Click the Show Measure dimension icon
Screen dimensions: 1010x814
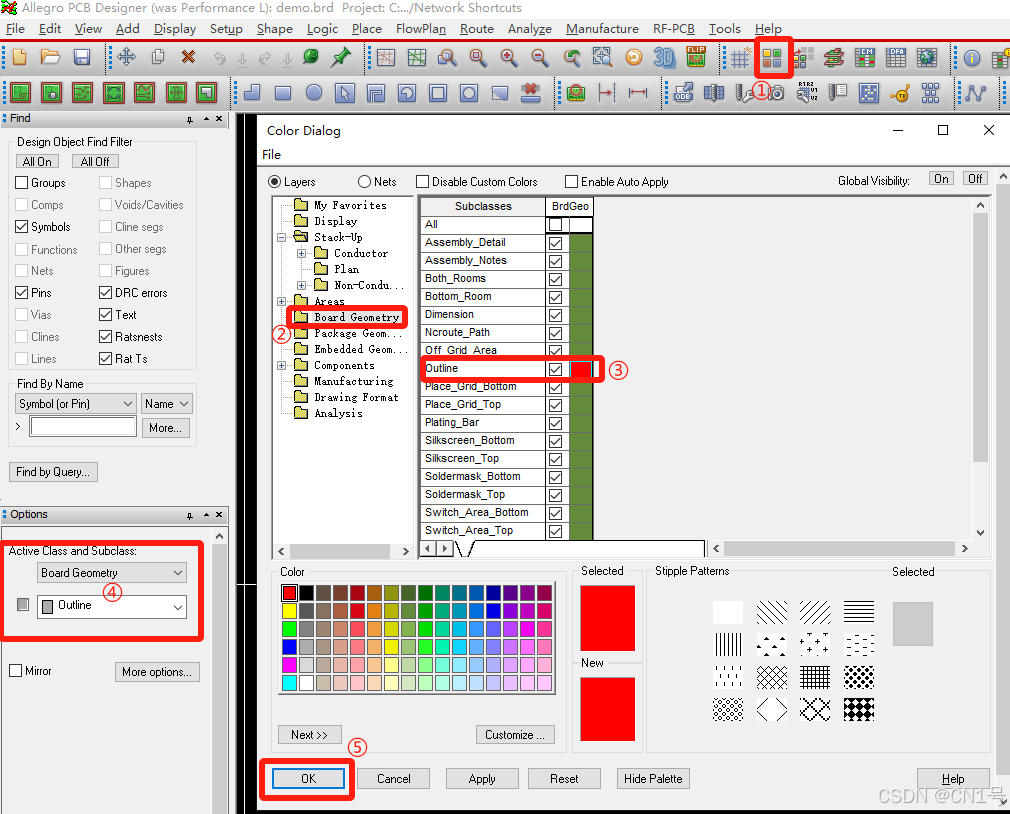[638, 93]
